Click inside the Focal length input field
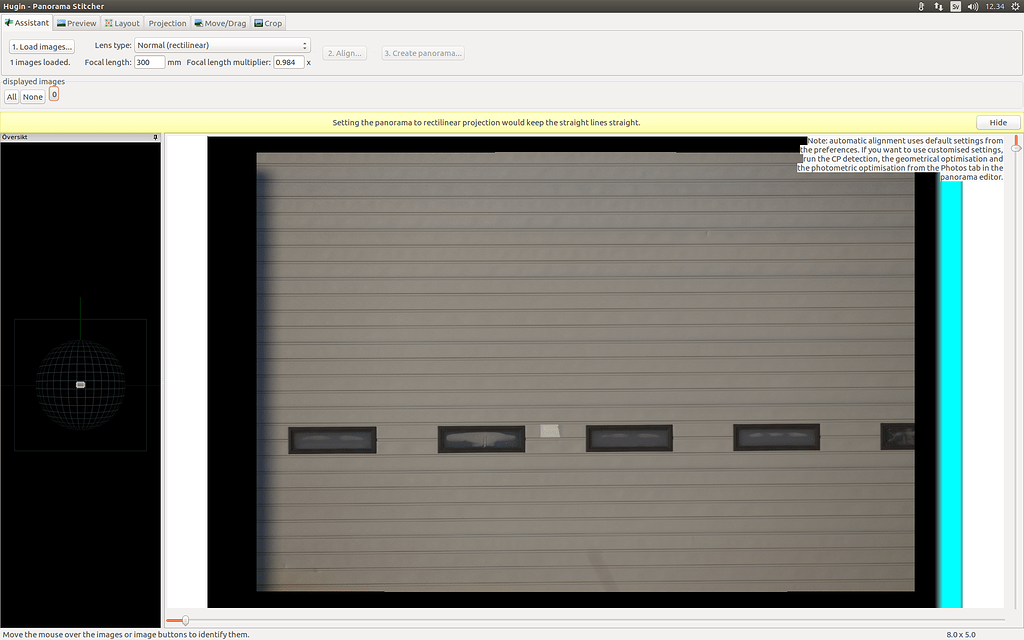1024x640 pixels. click(x=148, y=61)
